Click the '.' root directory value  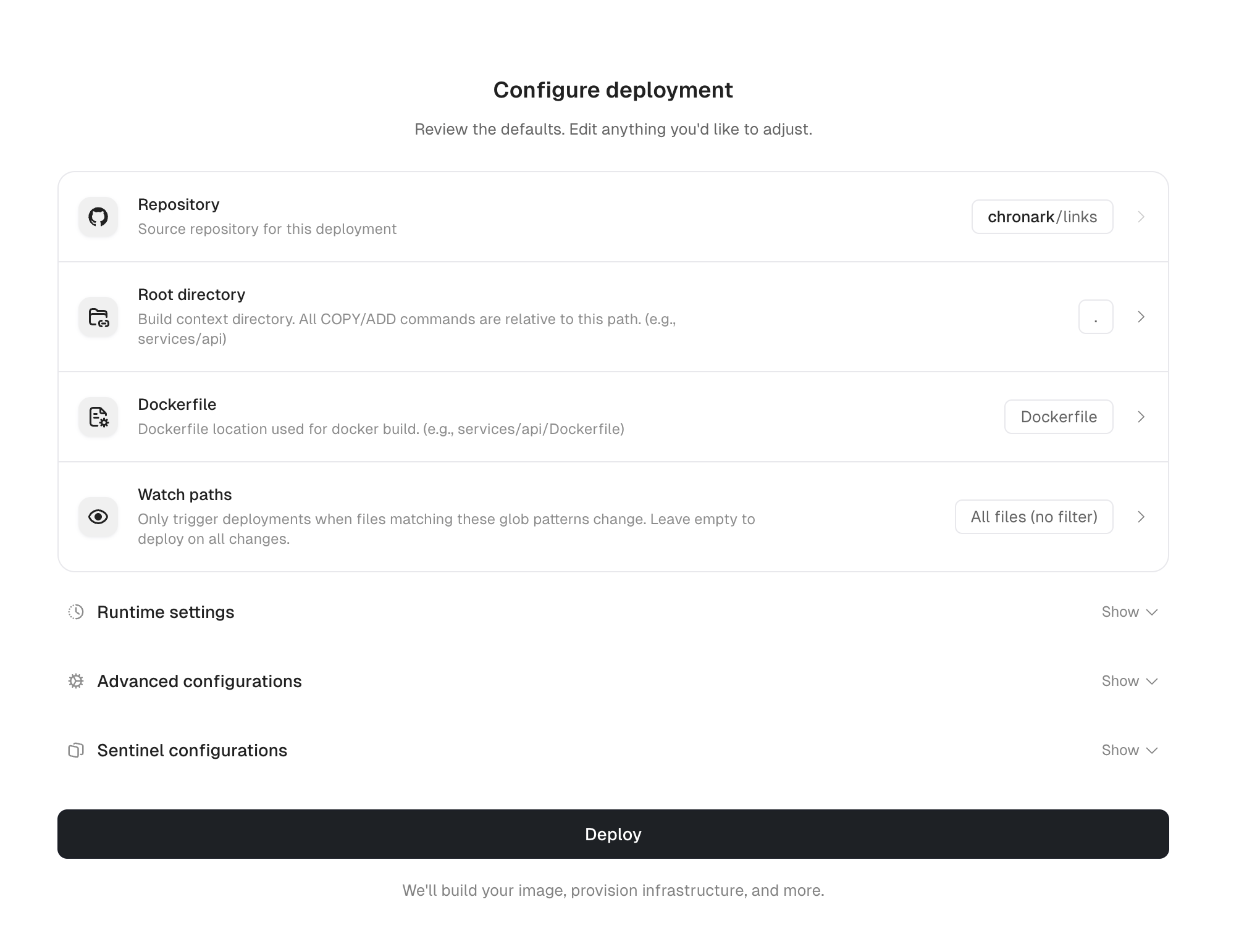click(1095, 317)
